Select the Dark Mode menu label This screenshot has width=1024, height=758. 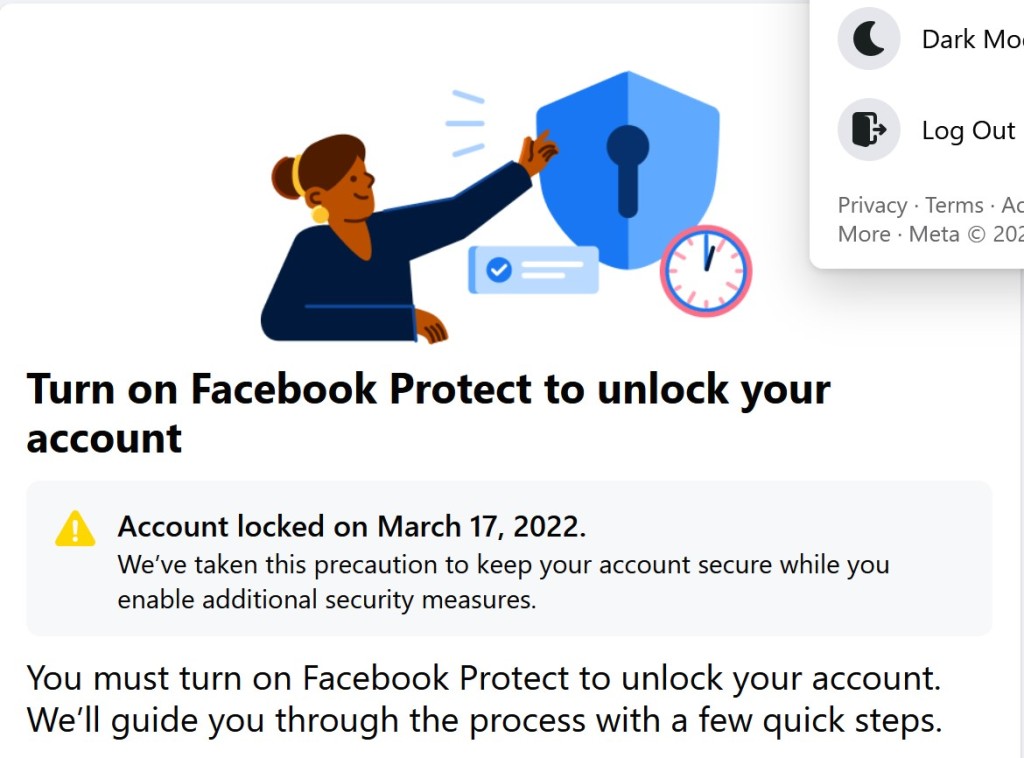point(971,39)
